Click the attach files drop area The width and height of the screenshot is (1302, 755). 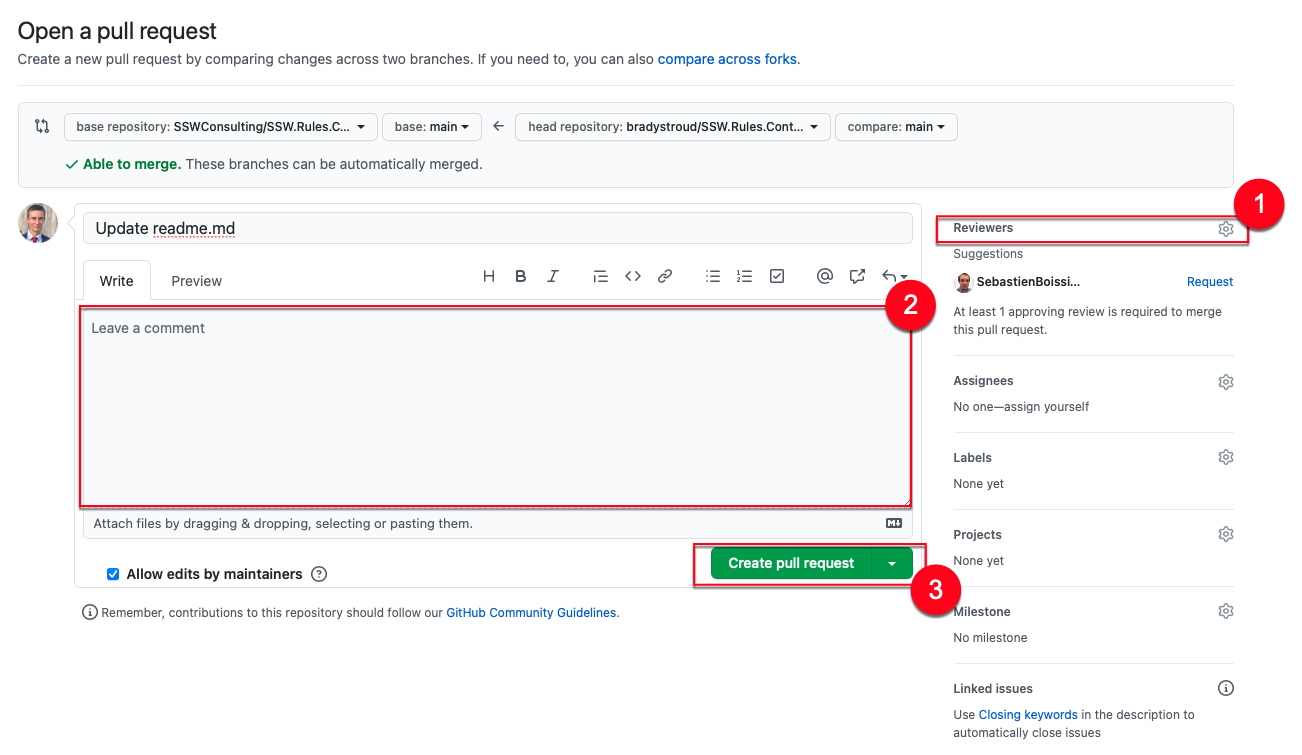pyautogui.click(x=498, y=523)
